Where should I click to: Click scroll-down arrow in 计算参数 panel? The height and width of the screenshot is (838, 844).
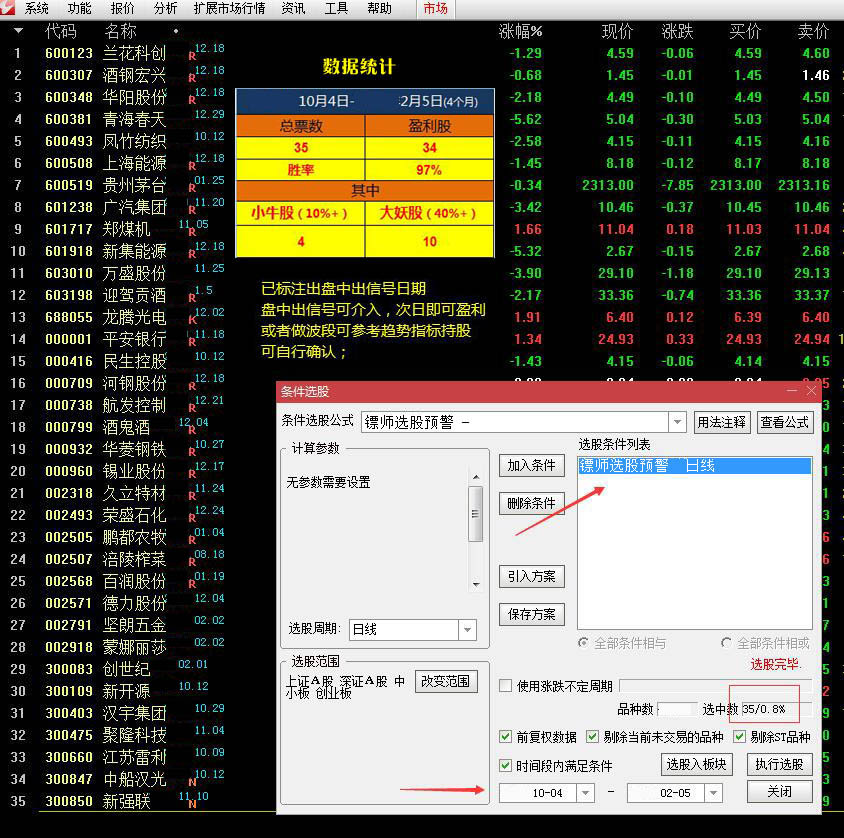pos(476,583)
